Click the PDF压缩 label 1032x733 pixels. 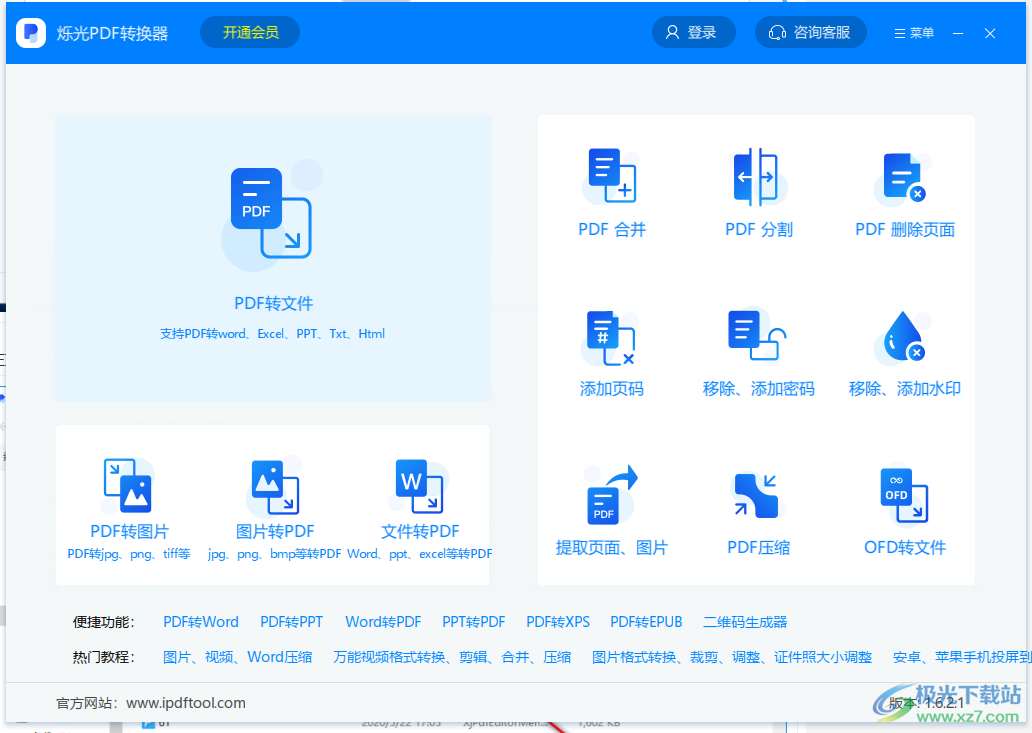tap(758, 547)
